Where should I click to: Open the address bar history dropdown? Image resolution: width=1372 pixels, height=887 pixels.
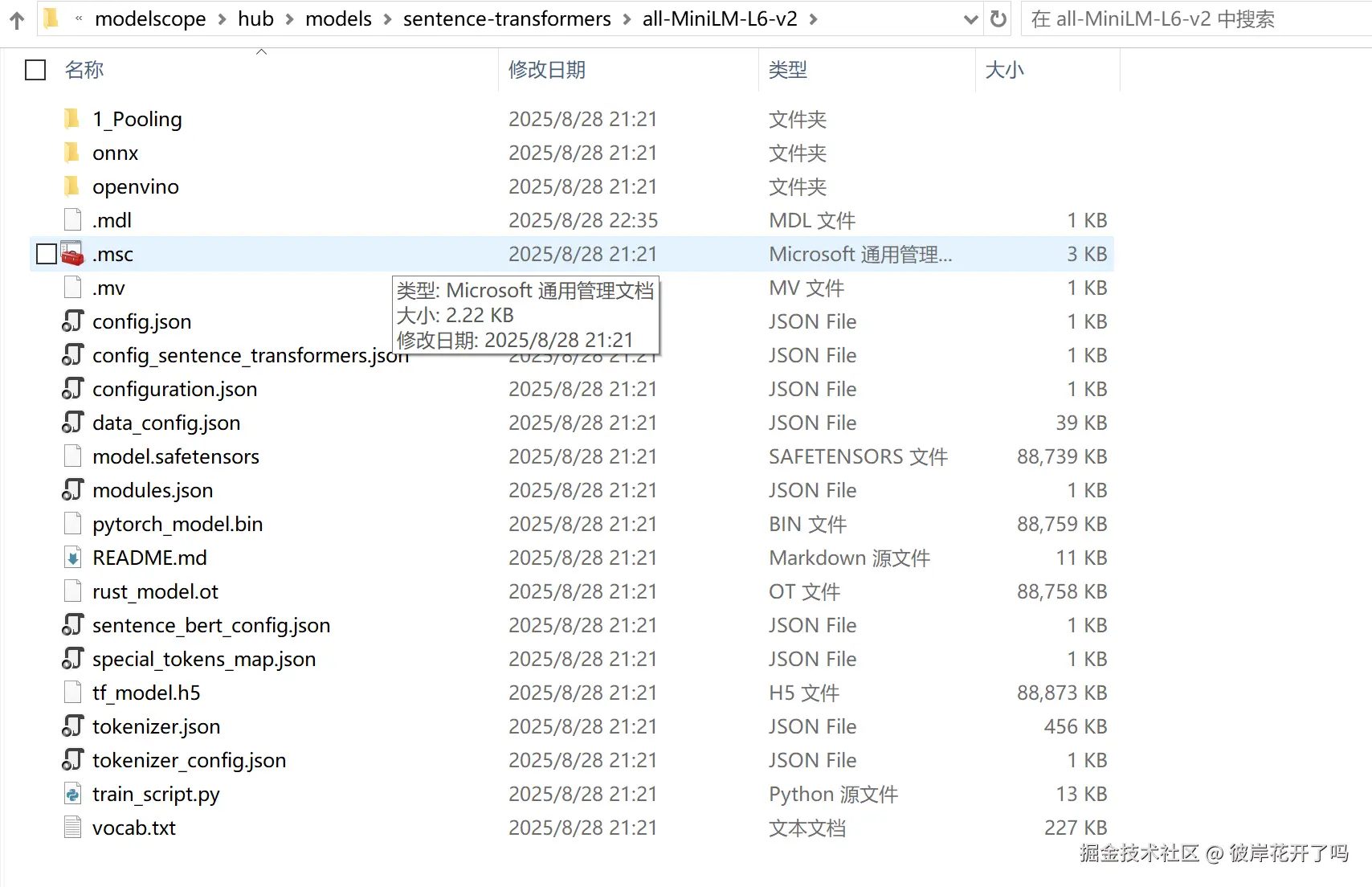(x=970, y=19)
